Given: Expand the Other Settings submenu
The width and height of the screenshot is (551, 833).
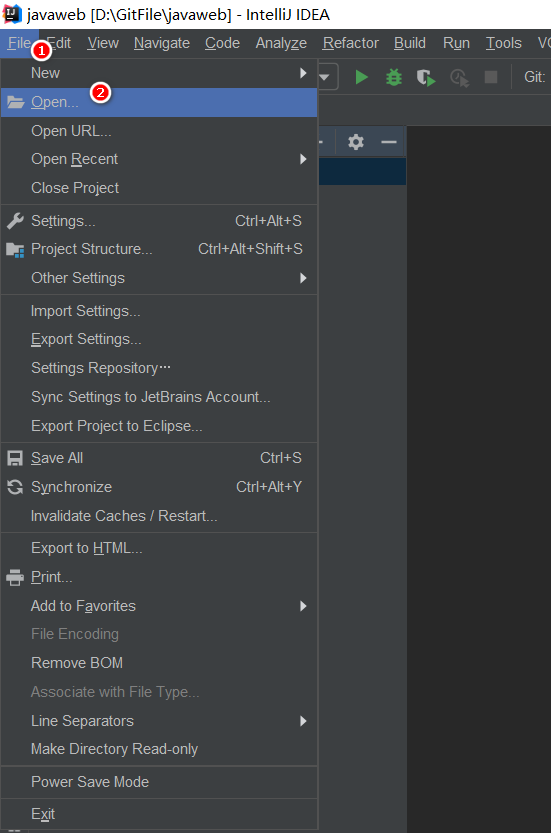Looking at the screenshot, I should [159, 278].
